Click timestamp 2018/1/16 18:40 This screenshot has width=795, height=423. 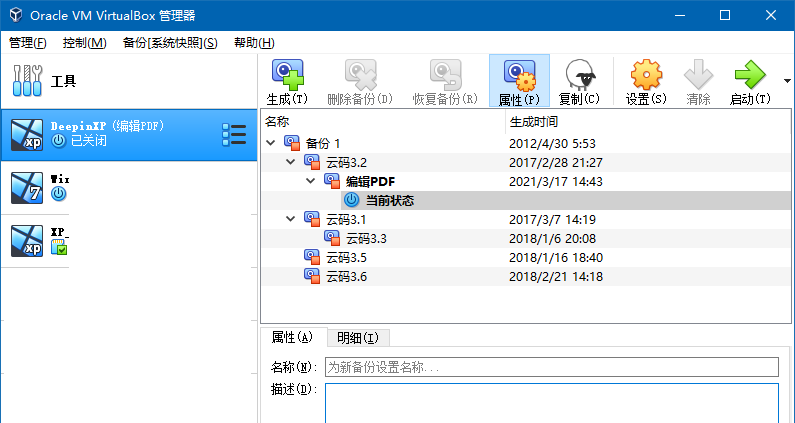556,258
